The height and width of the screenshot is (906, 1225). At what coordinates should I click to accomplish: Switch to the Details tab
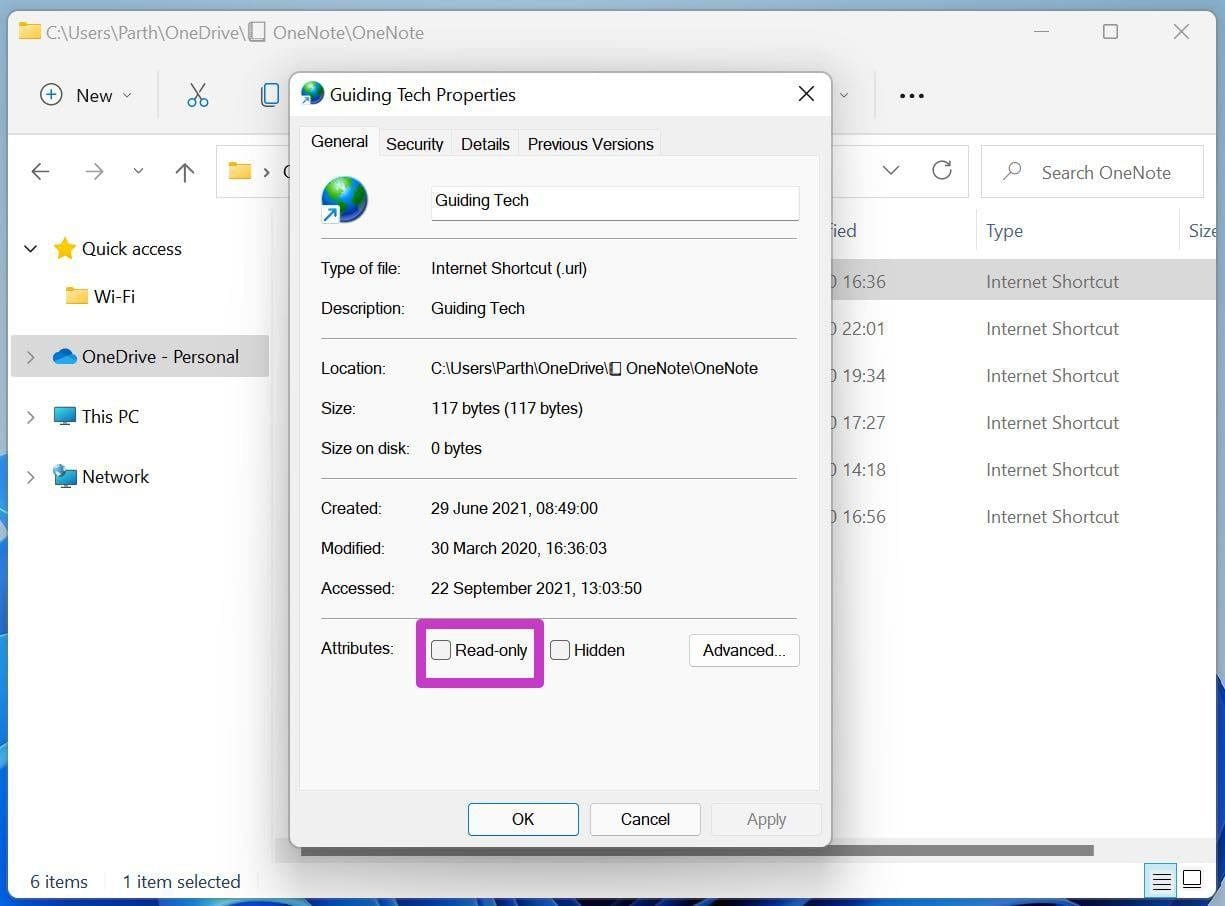click(485, 144)
